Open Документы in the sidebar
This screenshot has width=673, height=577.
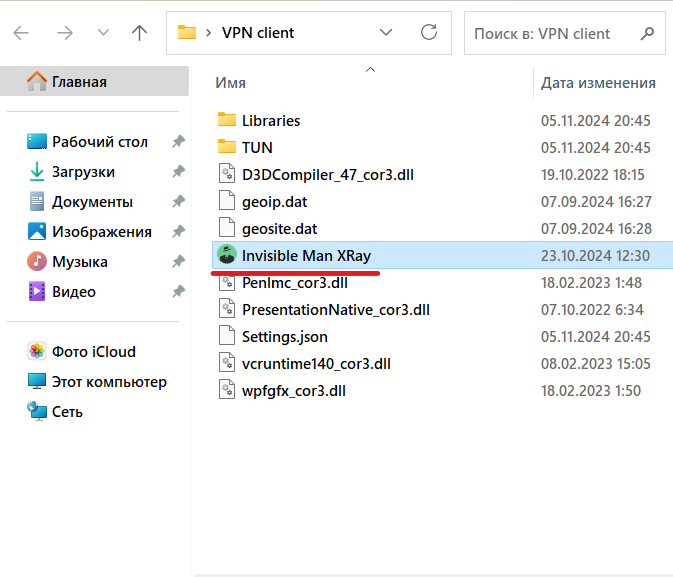pos(92,202)
